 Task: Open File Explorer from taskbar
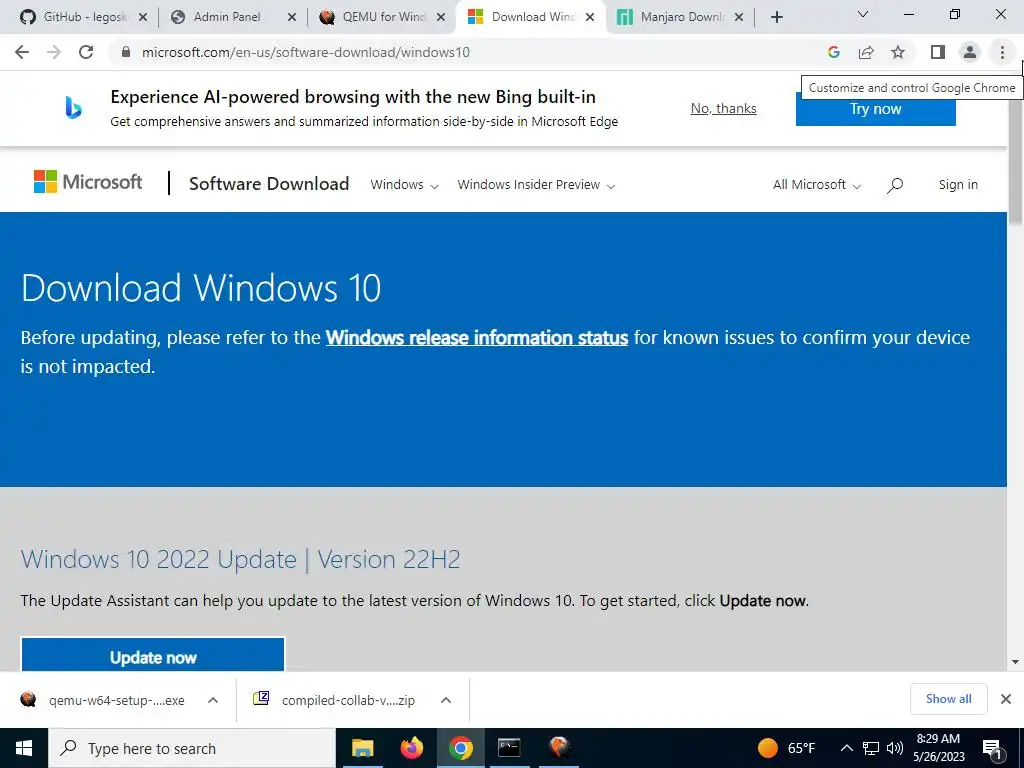coord(362,748)
